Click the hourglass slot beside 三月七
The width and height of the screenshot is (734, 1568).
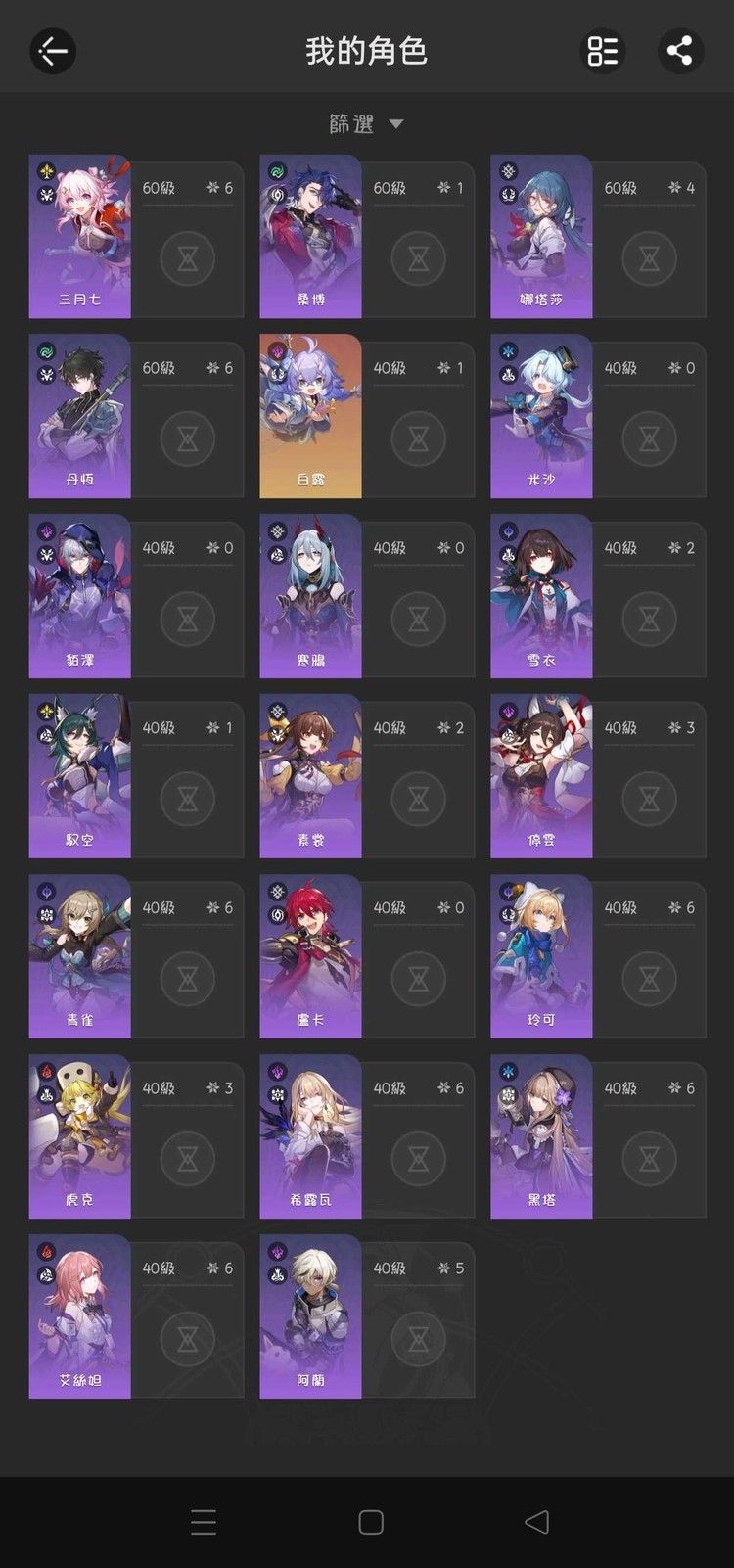tap(188, 258)
